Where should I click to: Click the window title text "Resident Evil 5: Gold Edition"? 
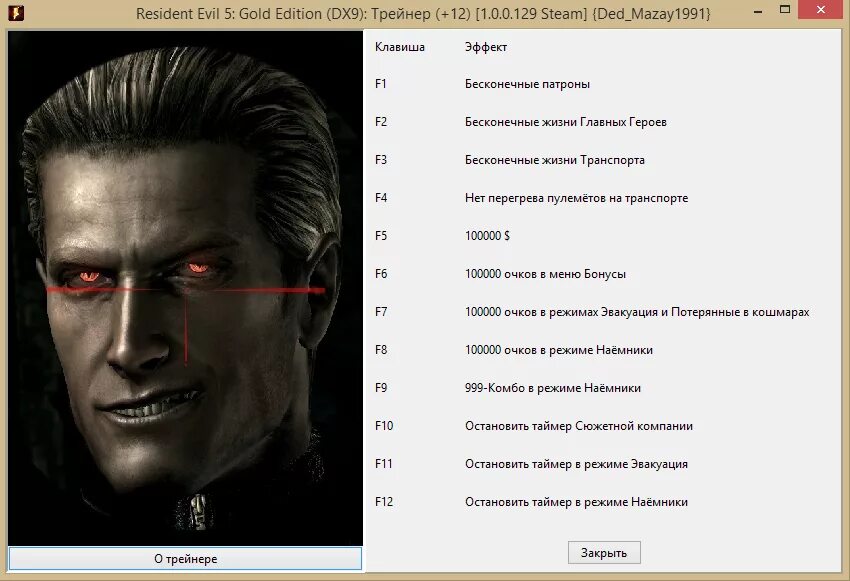(228, 13)
